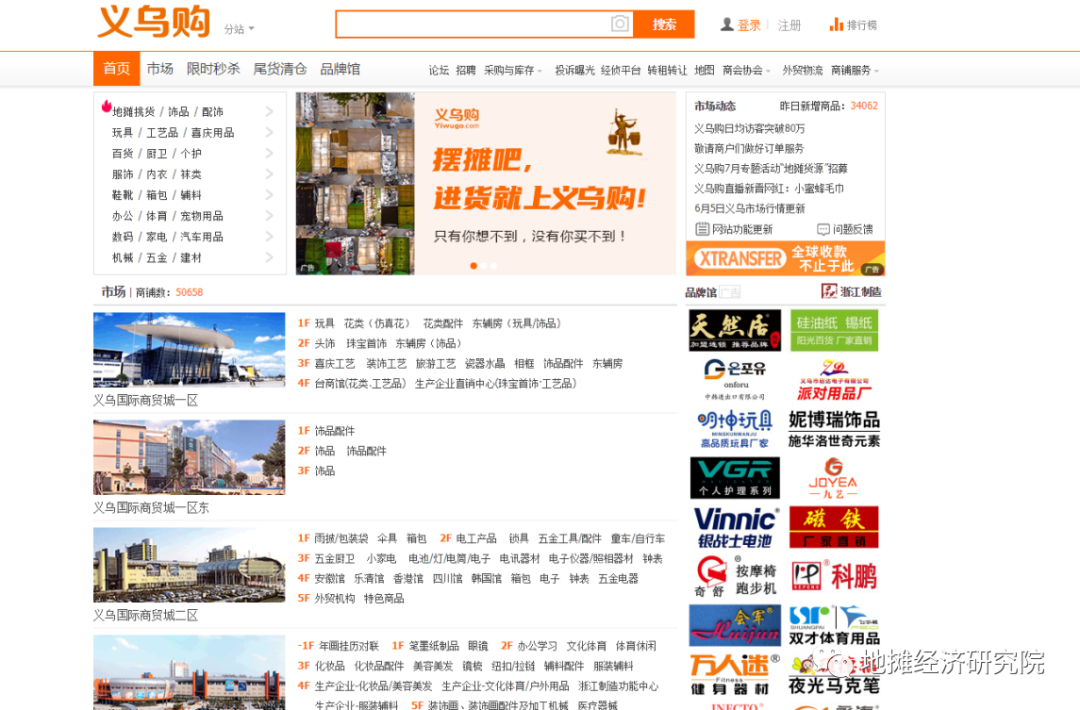Expand 机械 / 五金 category chevron

269,258
